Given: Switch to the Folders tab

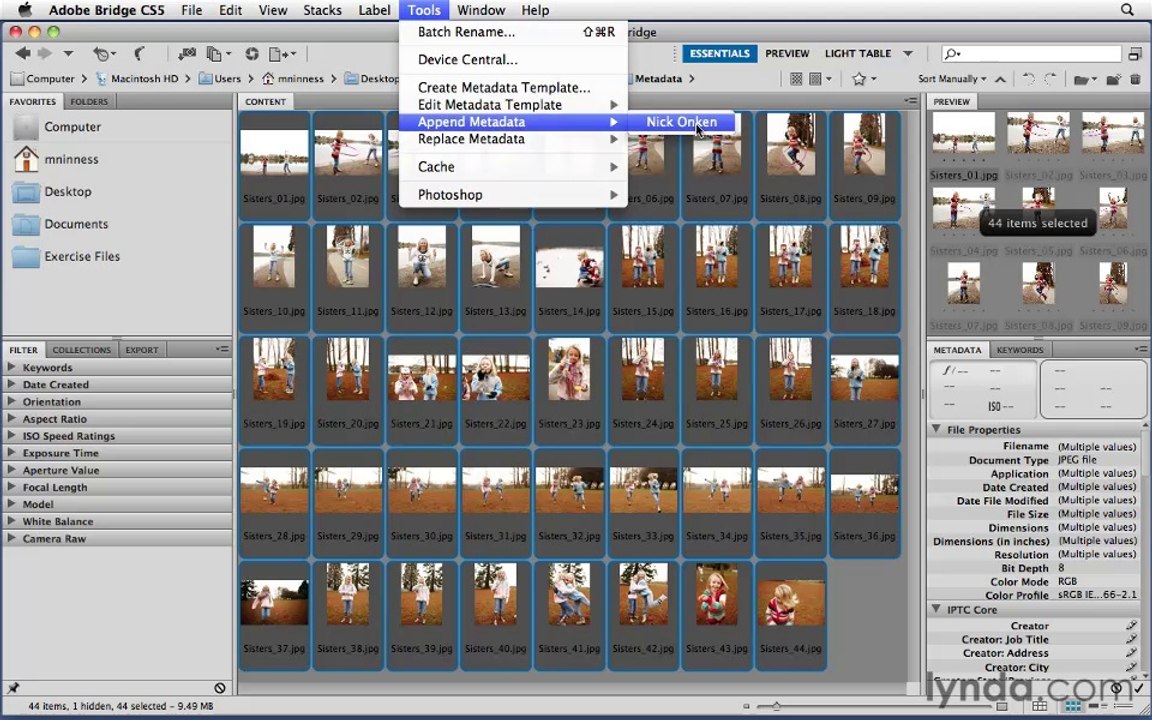Looking at the screenshot, I should (x=89, y=102).
